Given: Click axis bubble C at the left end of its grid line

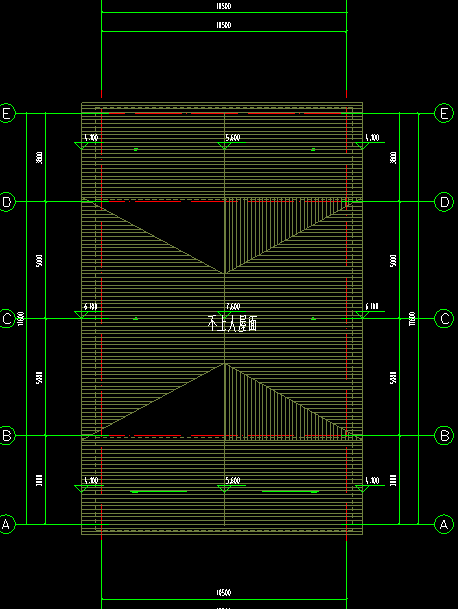Looking at the screenshot, I should (7, 319).
